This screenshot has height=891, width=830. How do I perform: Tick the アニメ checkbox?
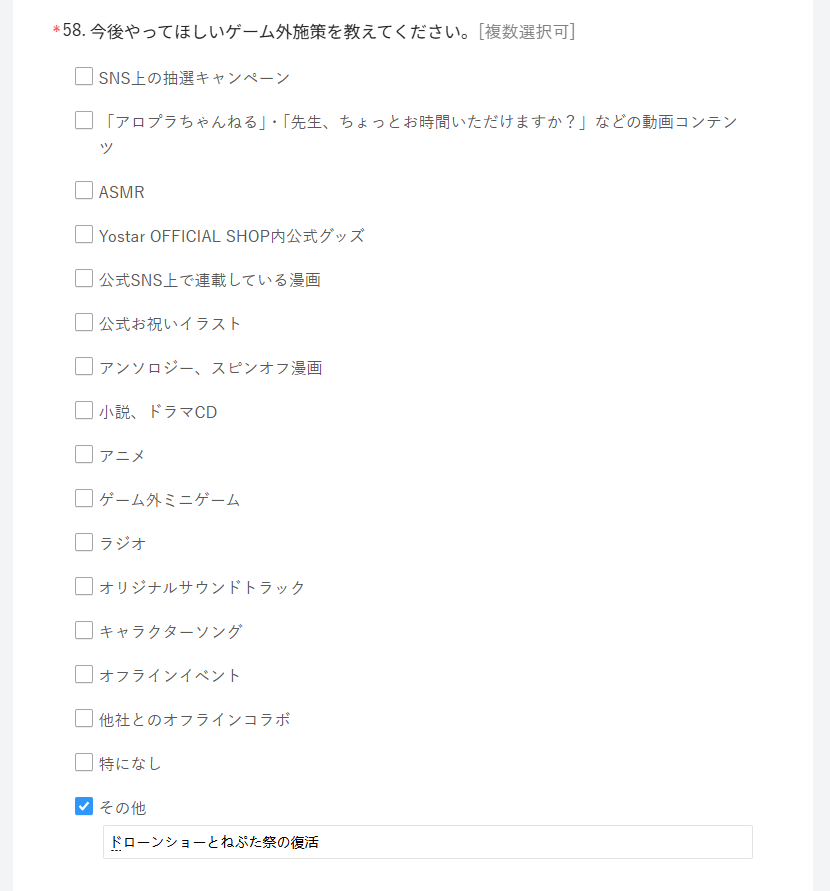[84, 455]
